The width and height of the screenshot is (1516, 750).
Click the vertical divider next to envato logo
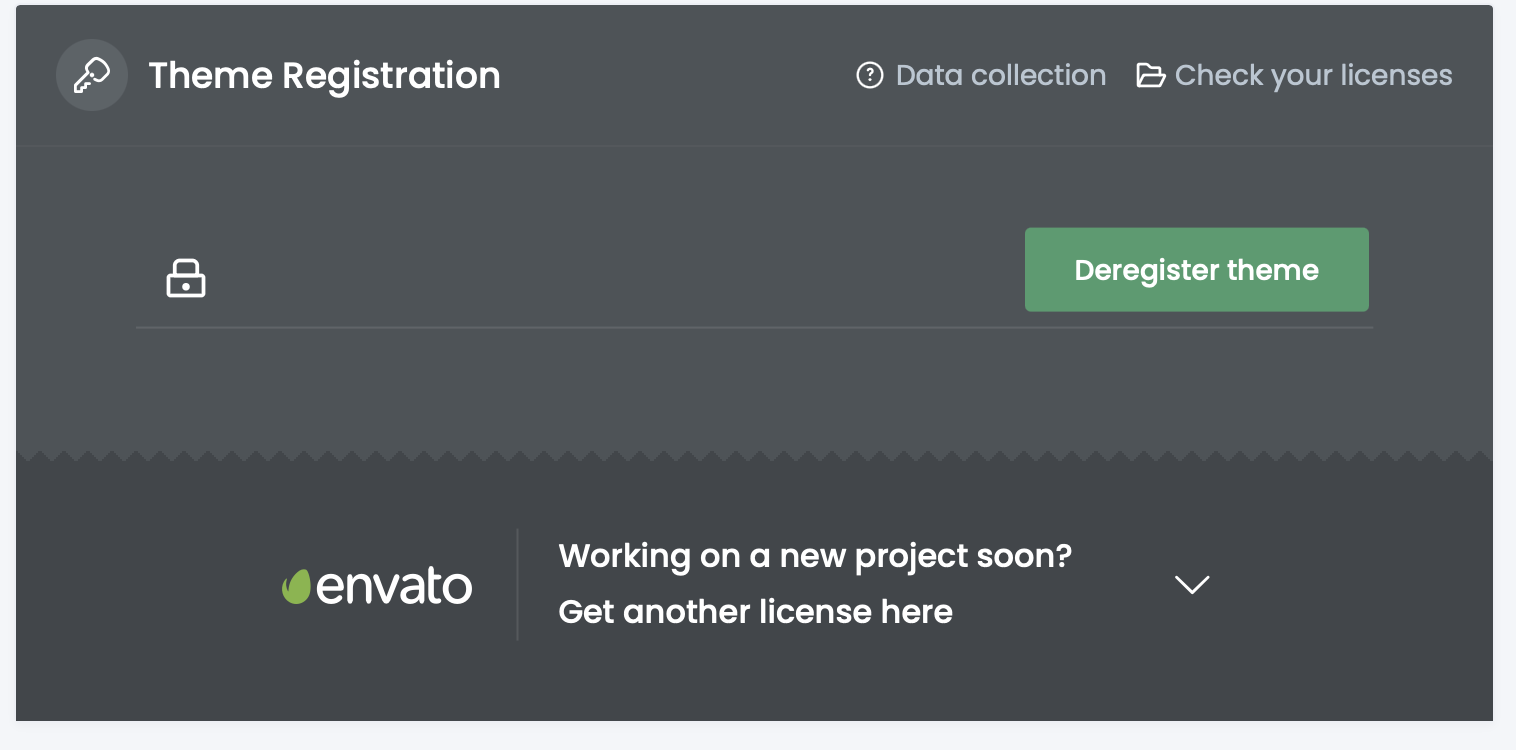[x=517, y=584]
